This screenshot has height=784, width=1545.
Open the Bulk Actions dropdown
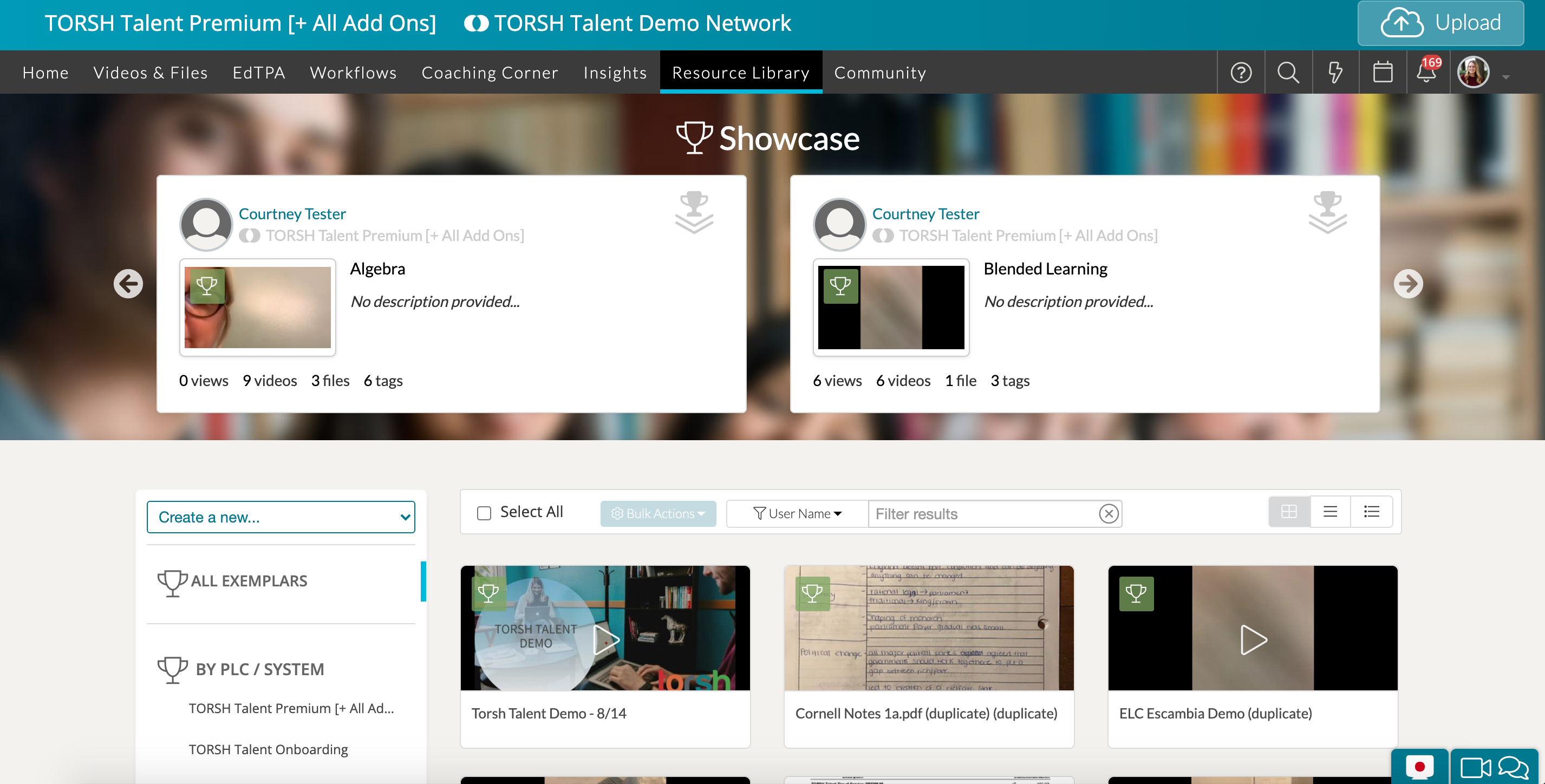[658, 513]
